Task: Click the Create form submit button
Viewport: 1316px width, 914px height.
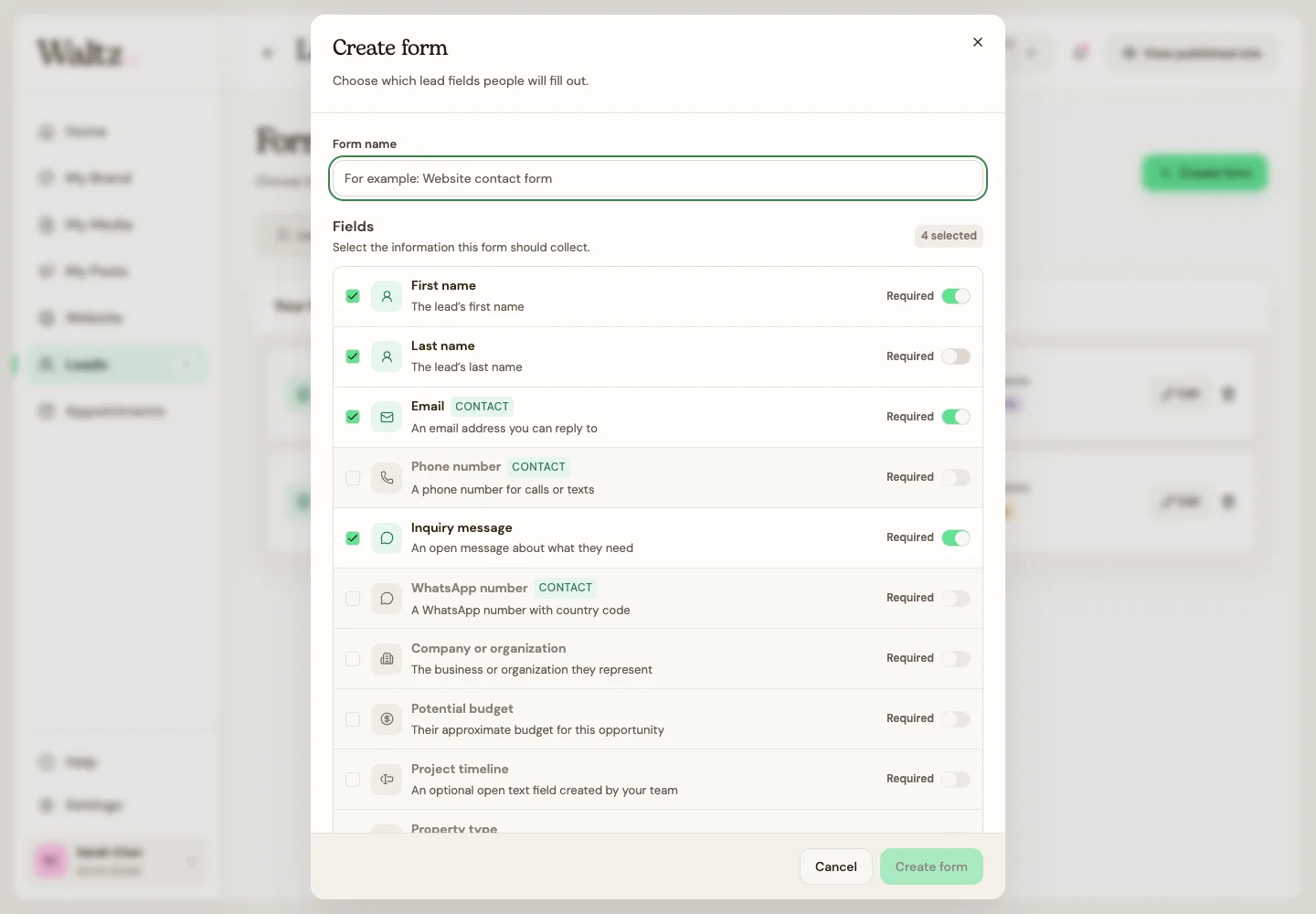Action: pyautogui.click(x=931, y=866)
